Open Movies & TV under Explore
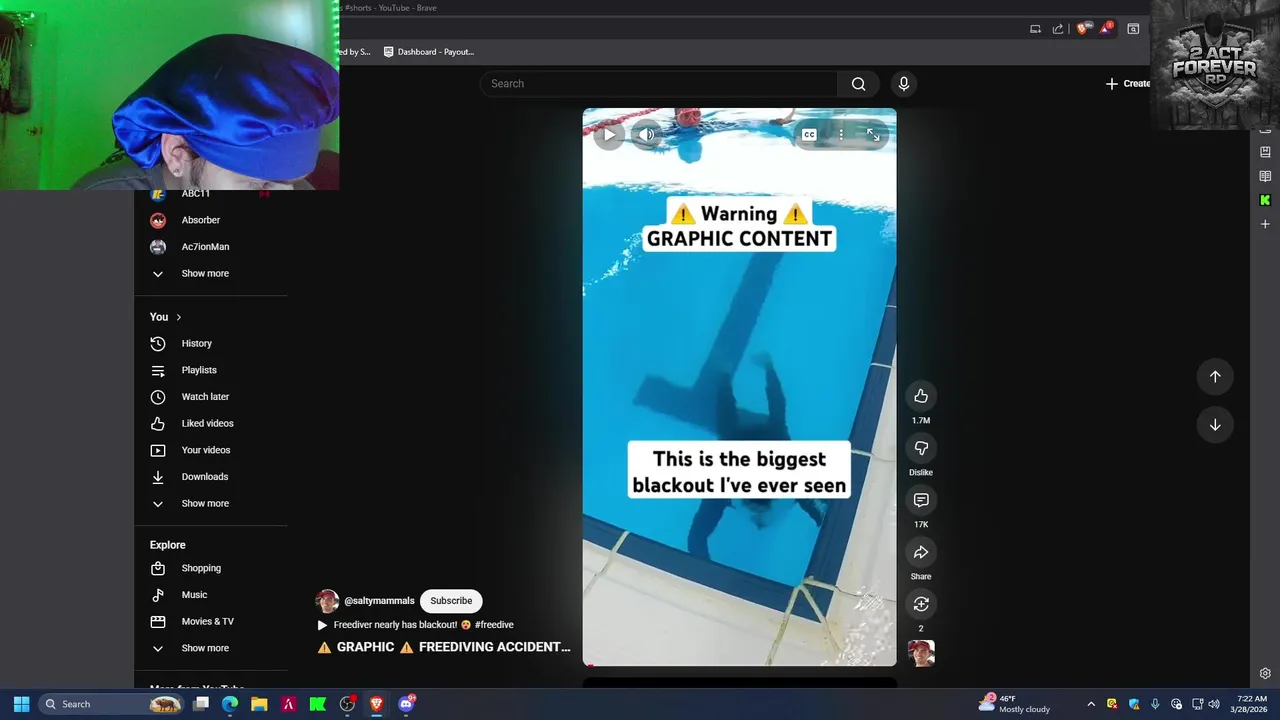This screenshot has width=1280, height=720. (x=211, y=622)
